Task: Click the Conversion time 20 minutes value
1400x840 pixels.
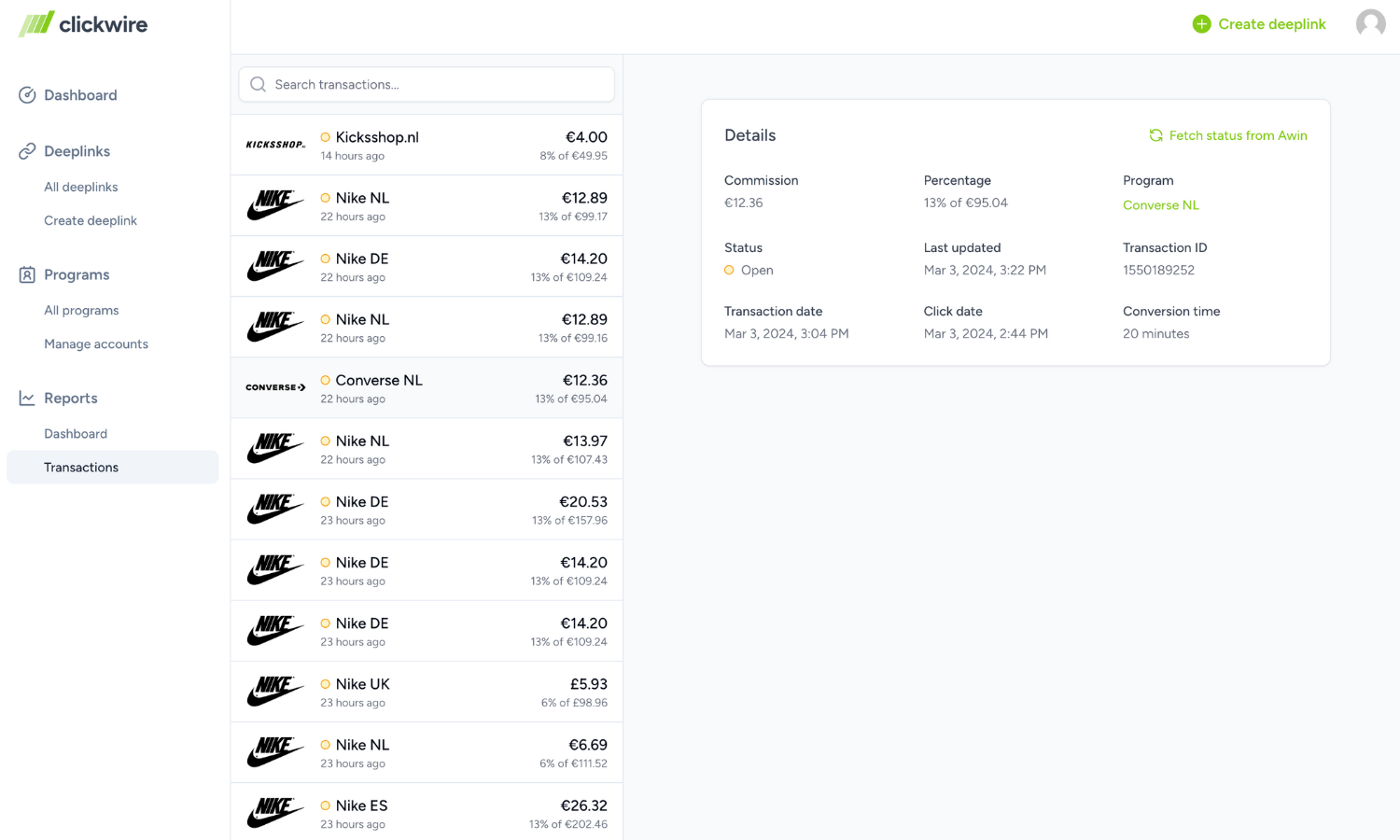Action: coord(1155,333)
